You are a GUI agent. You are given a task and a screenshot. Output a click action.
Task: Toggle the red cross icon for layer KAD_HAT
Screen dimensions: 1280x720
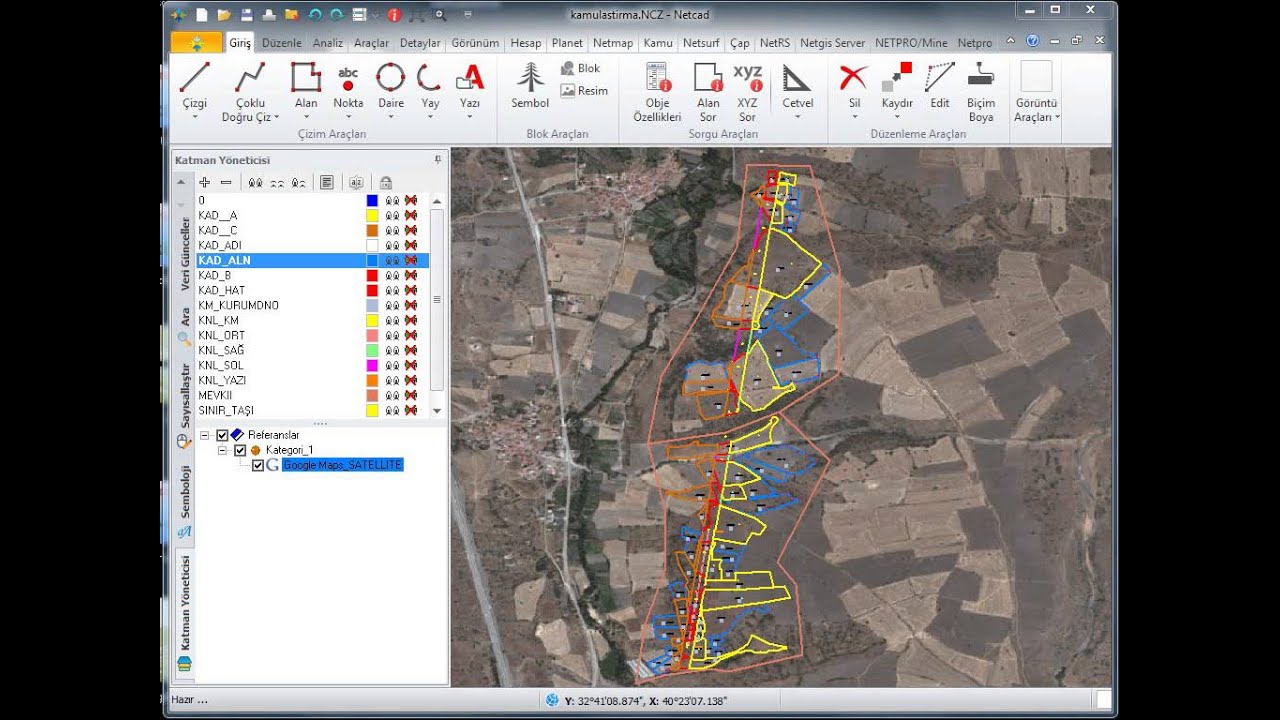pyautogui.click(x=410, y=290)
